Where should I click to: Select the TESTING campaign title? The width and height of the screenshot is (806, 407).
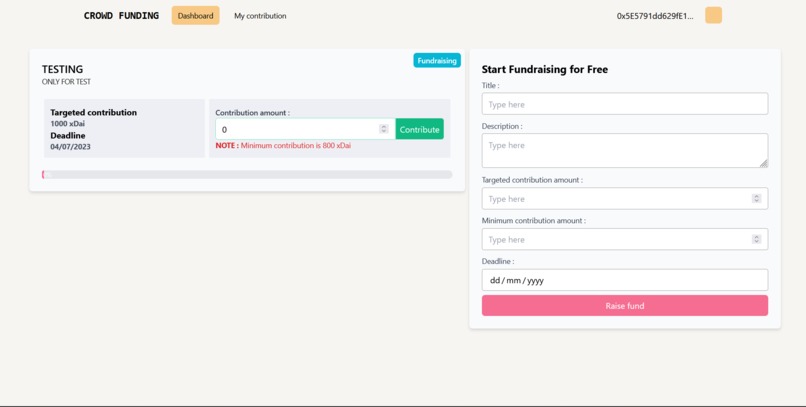[x=62, y=69]
